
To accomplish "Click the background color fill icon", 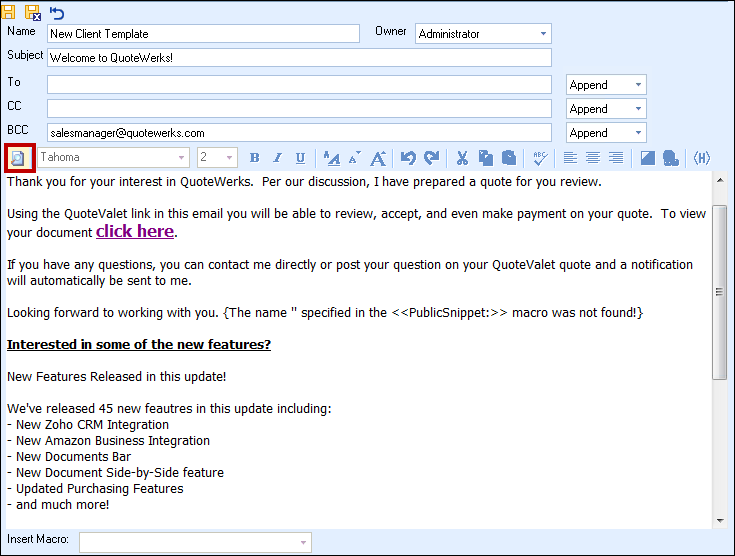I will pos(648,158).
